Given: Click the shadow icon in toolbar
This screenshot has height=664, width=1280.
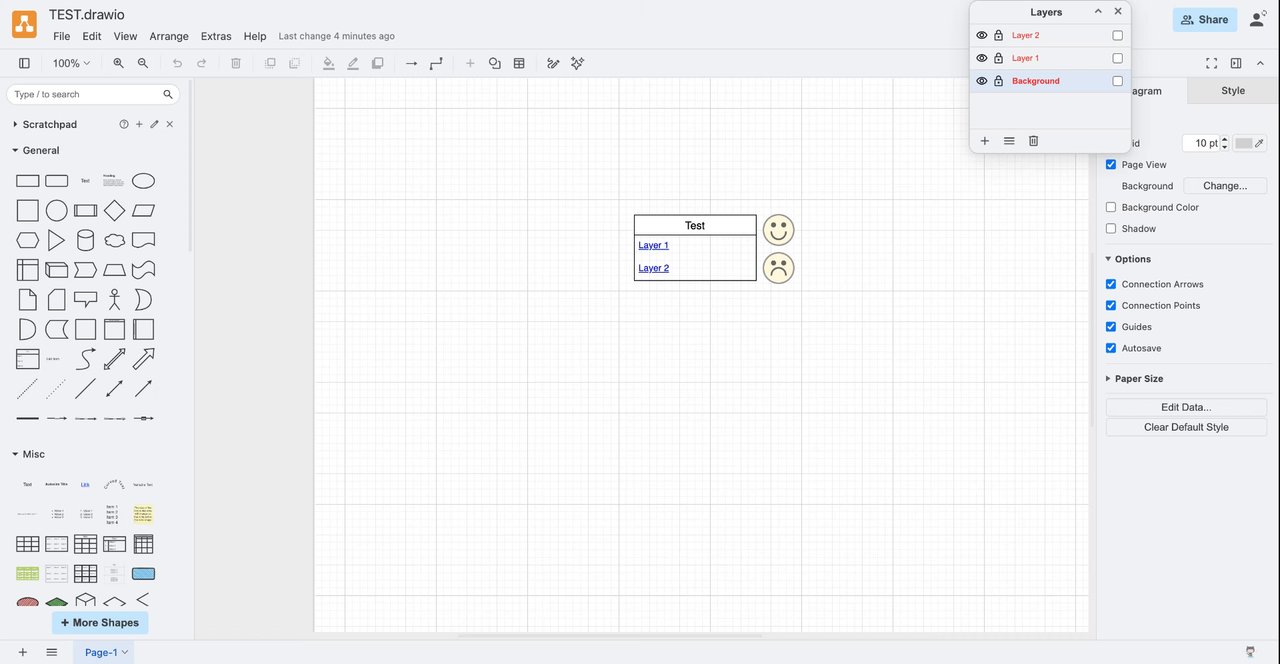Looking at the screenshot, I should [x=377, y=63].
